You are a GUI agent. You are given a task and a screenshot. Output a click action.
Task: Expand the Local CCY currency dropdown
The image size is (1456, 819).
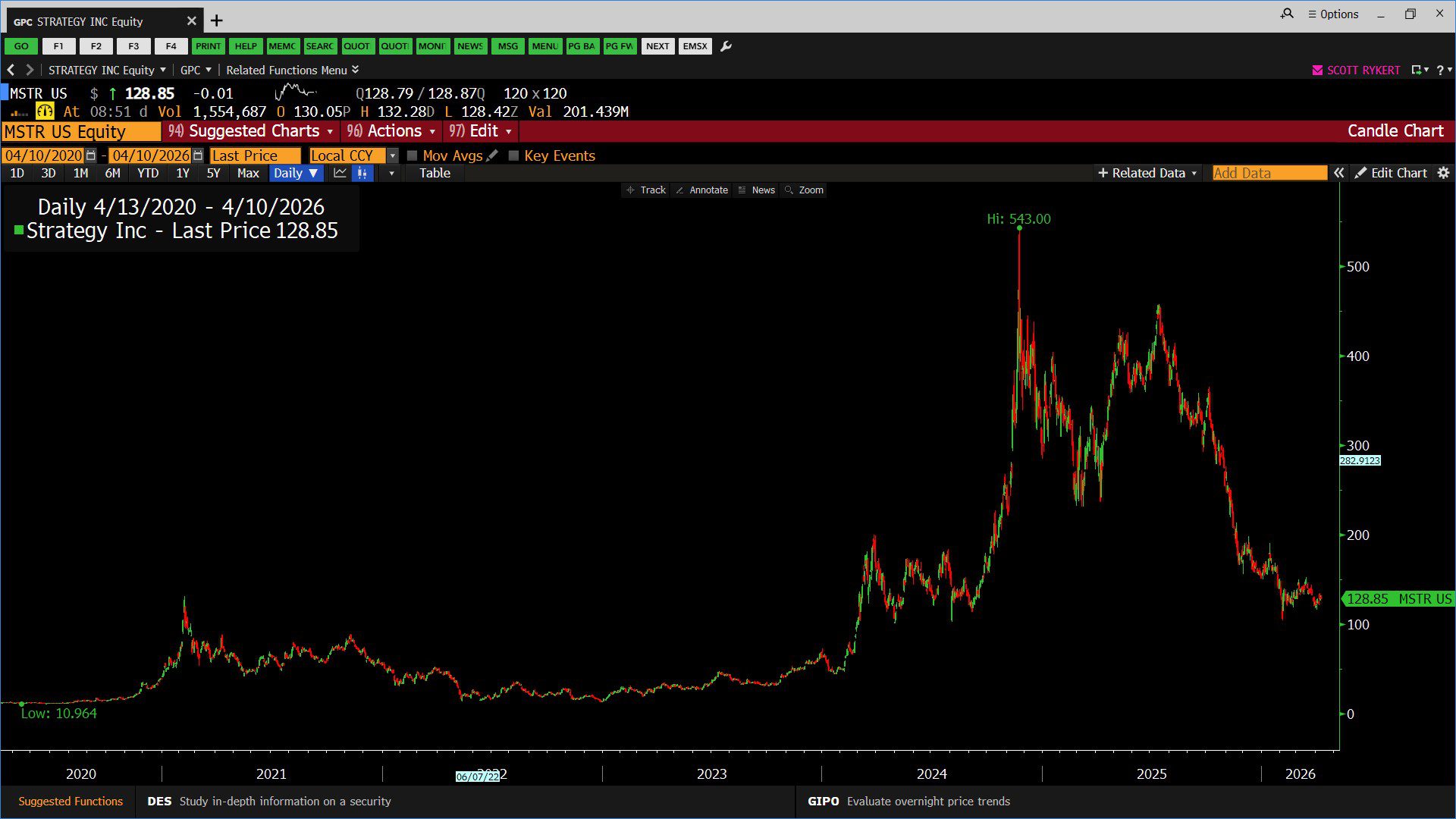click(392, 155)
